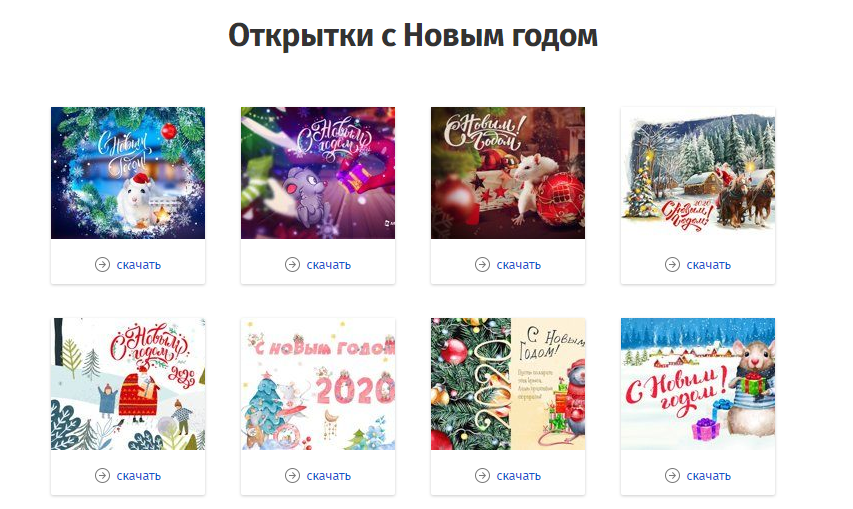Open the white hamster wreath postcard thumbnail
The height and width of the screenshot is (509, 853).
coord(128,173)
